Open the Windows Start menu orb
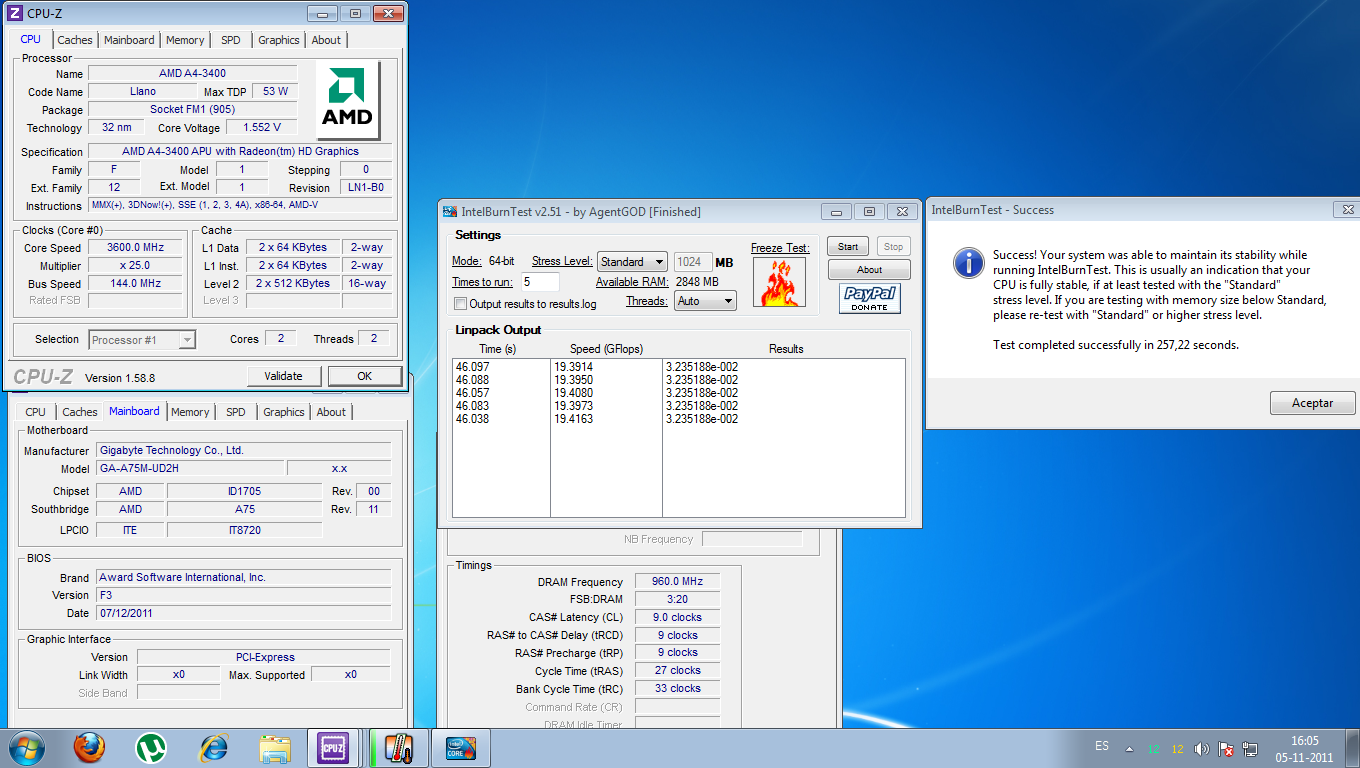This screenshot has width=1360, height=768. (26, 748)
